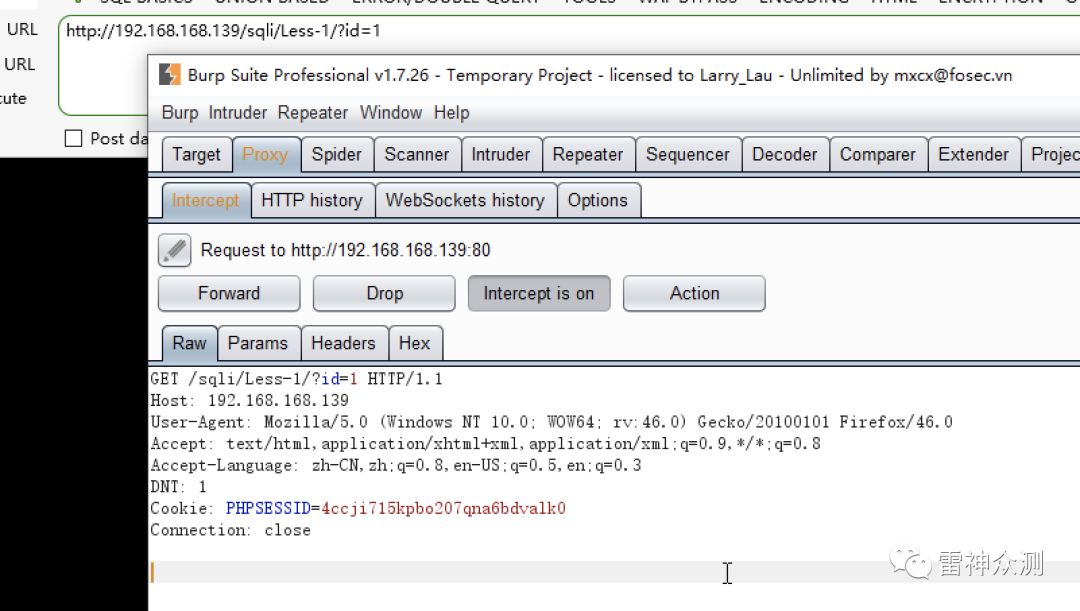This screenshot has height=611, width=1080.
Task: Click the empty last line of raw request
Action: click(614, 572)
